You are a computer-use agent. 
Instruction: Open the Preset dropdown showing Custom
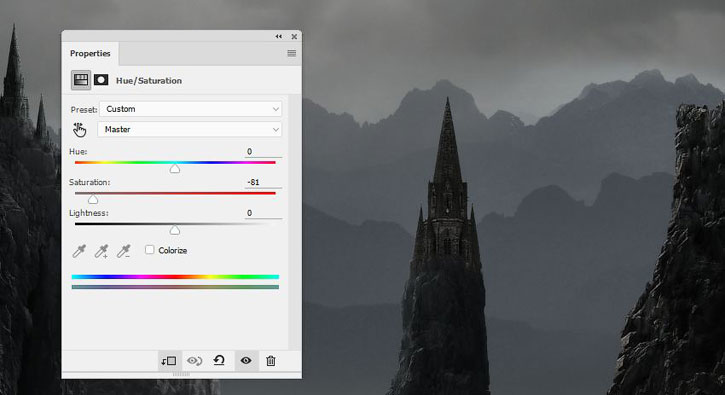190,109
